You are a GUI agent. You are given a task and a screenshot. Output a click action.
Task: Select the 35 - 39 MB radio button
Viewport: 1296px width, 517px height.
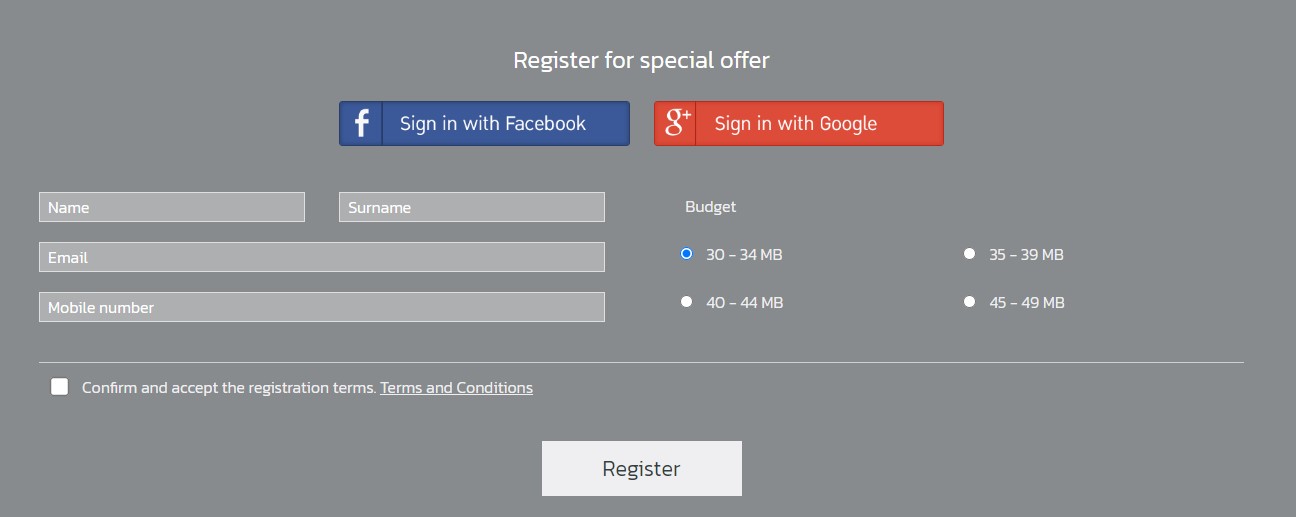pos(969,254)
